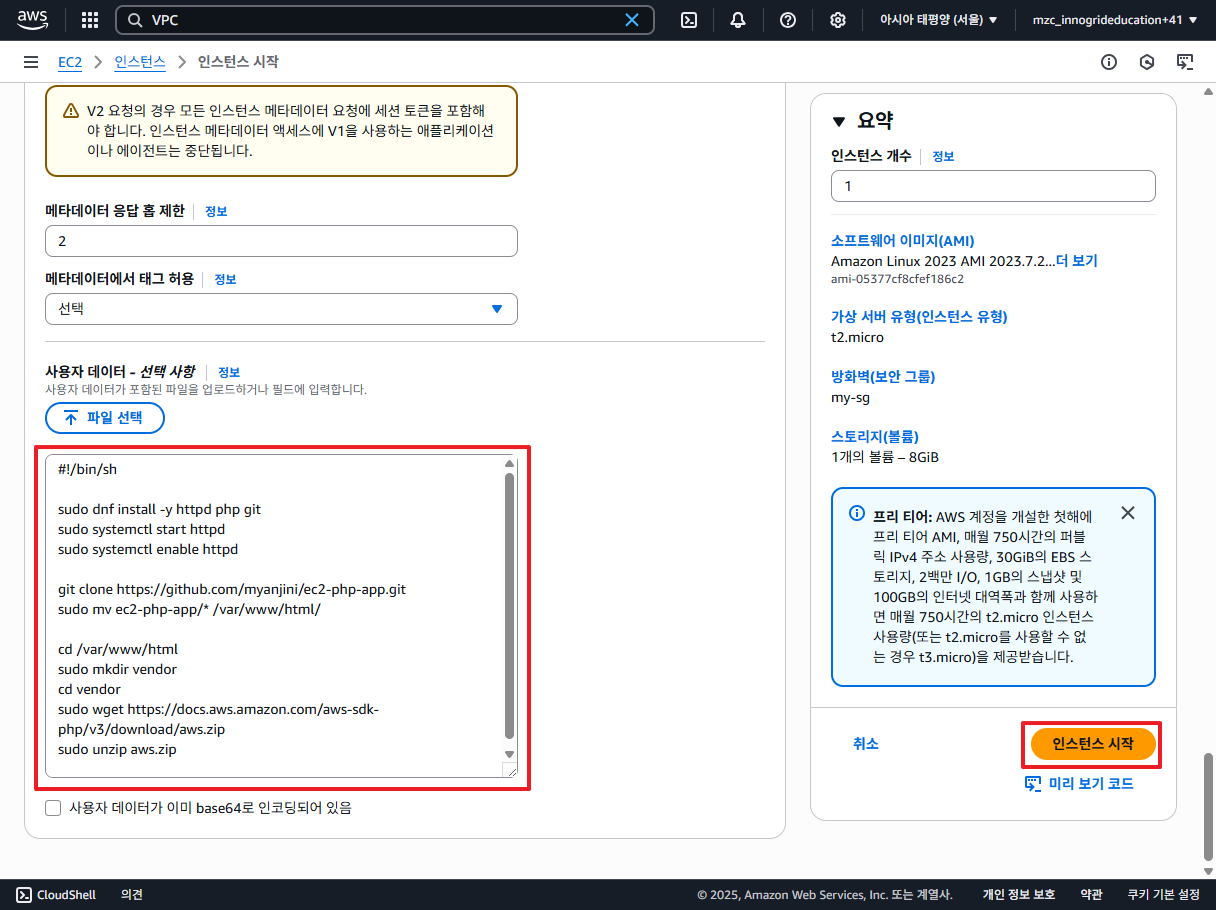Click 정보 next to 인스턴스 개수
Viewport: 1216px width, 910px height.
(943, 157)
